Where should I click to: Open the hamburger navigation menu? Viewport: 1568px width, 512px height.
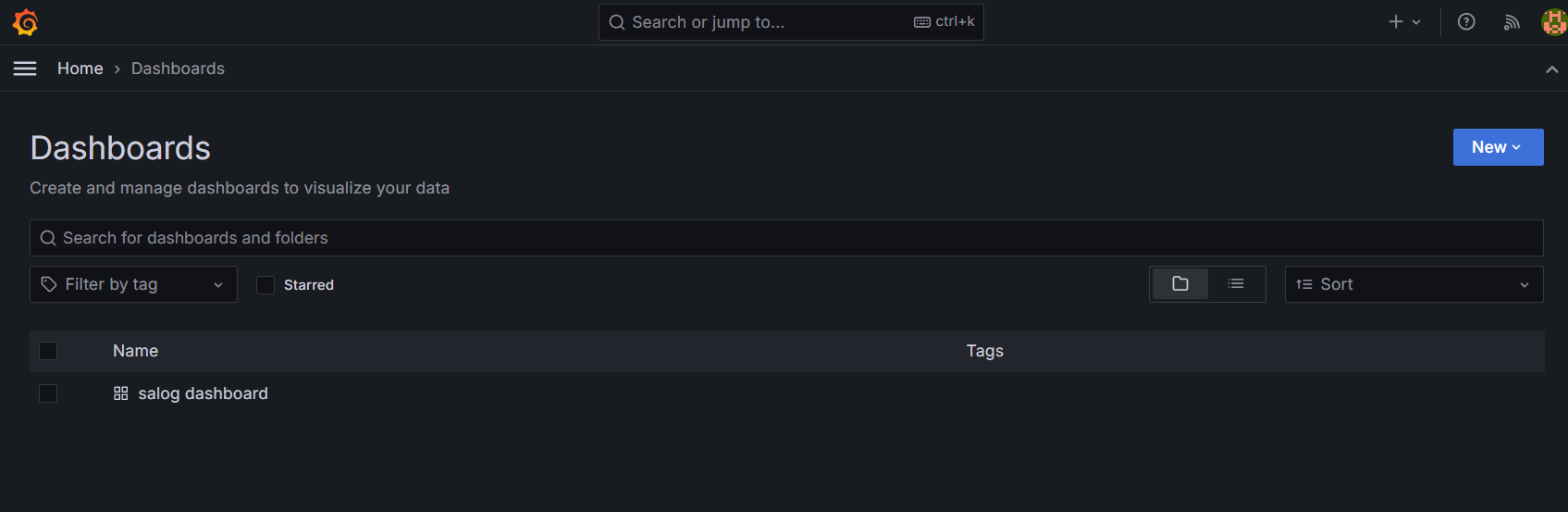pyautogui.click(x=25, y=69)
